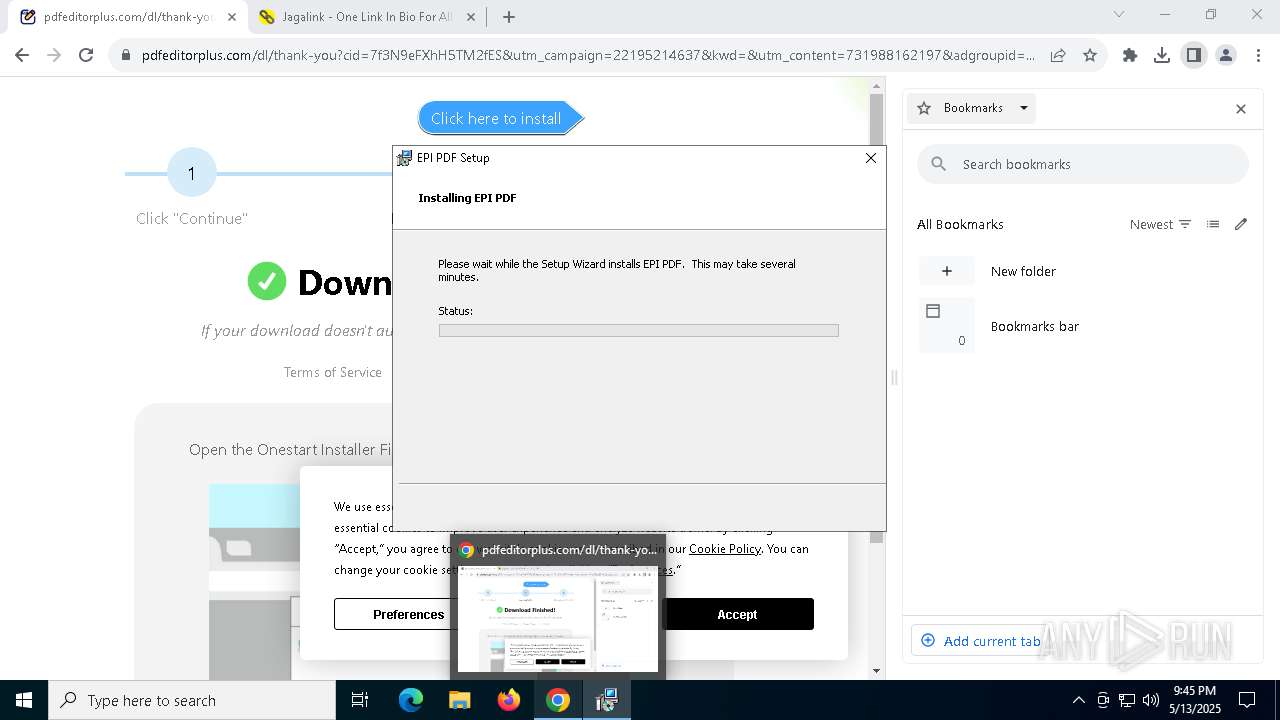The image size is (1280, 720).
Task: Launch Firefox from the taskbar
Action: tap(509, 700)
